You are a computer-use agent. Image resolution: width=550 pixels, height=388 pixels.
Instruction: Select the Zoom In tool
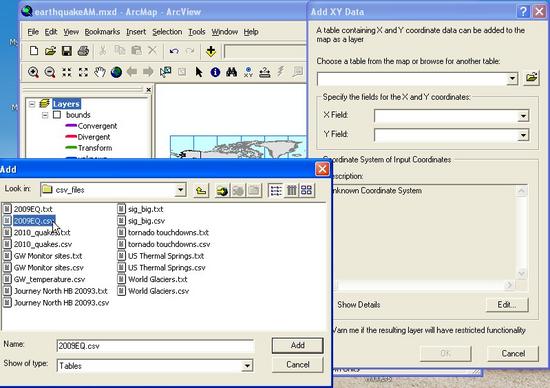coord(33,72)
